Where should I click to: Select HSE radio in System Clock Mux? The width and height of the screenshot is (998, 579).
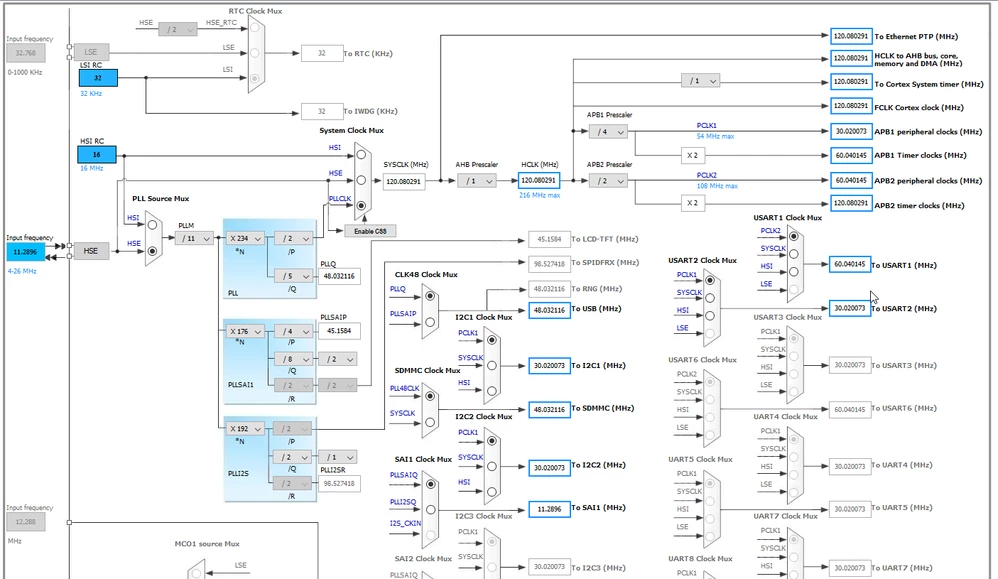(x=361, y=180)
